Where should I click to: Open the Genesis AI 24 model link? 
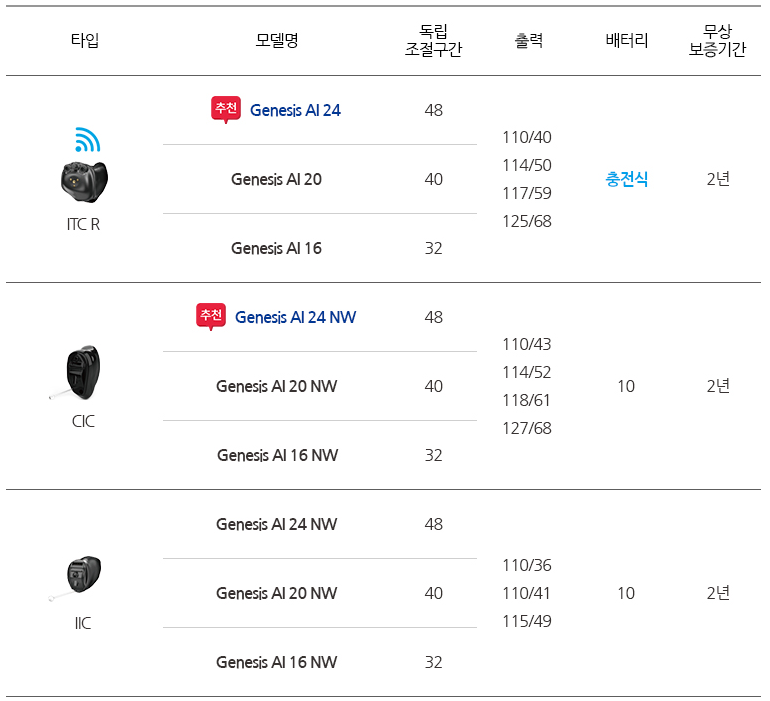tap(295, 110)
